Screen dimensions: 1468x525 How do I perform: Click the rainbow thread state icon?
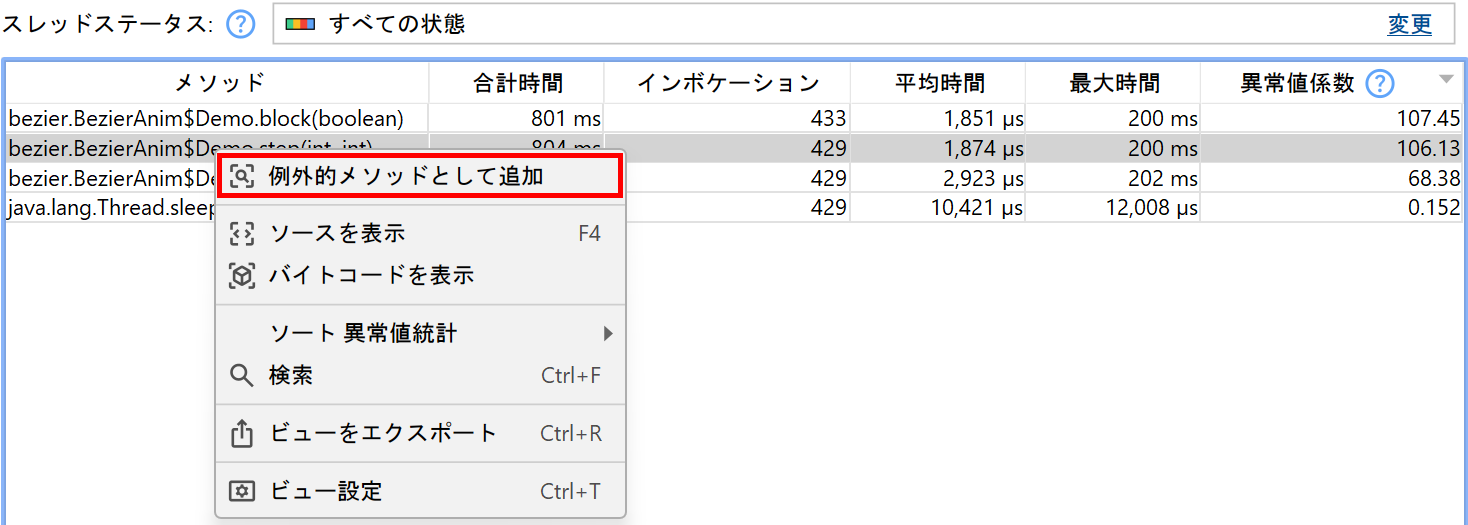[300, 24]
